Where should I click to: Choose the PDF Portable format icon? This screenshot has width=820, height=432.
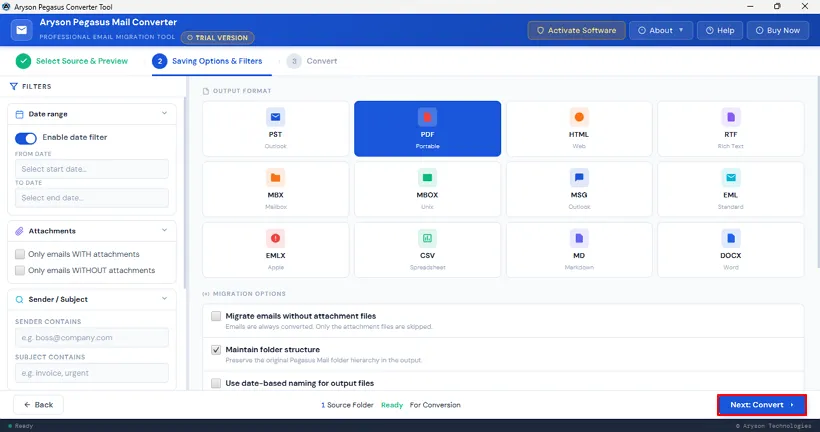(427, 117)
